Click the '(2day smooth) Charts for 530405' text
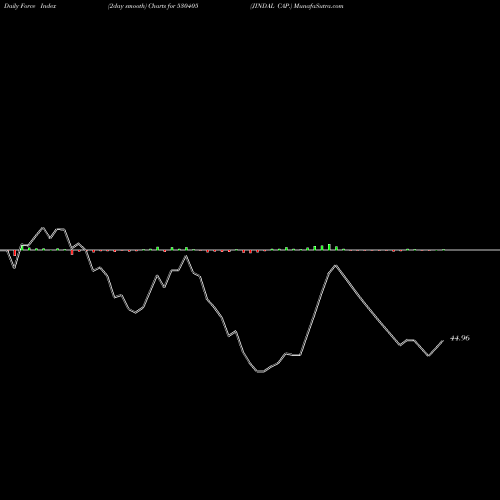The height and width of the screenshot is (500, 500). pyautogui.click(x=153, y=6)
